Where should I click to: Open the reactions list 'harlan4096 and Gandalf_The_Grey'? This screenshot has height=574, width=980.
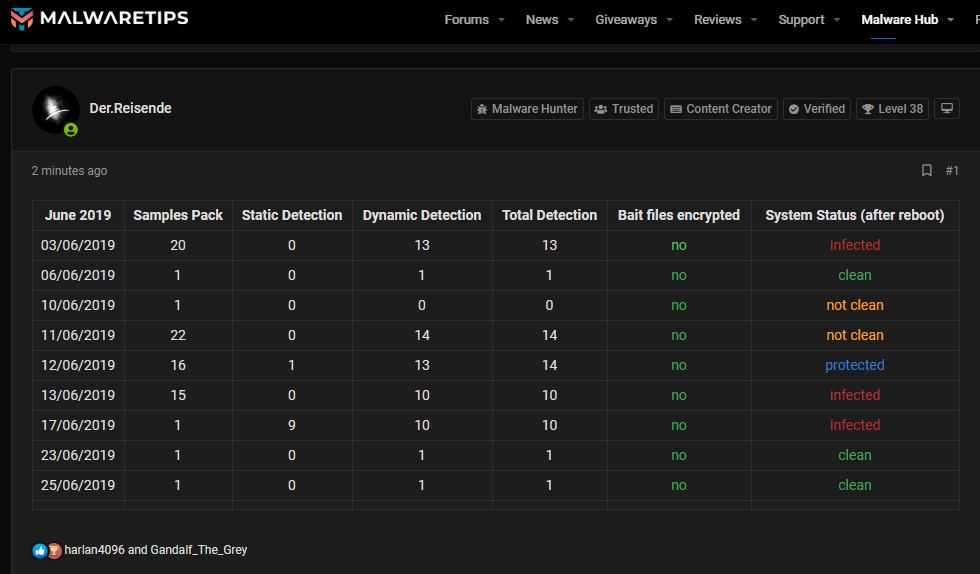click(156, 550)
